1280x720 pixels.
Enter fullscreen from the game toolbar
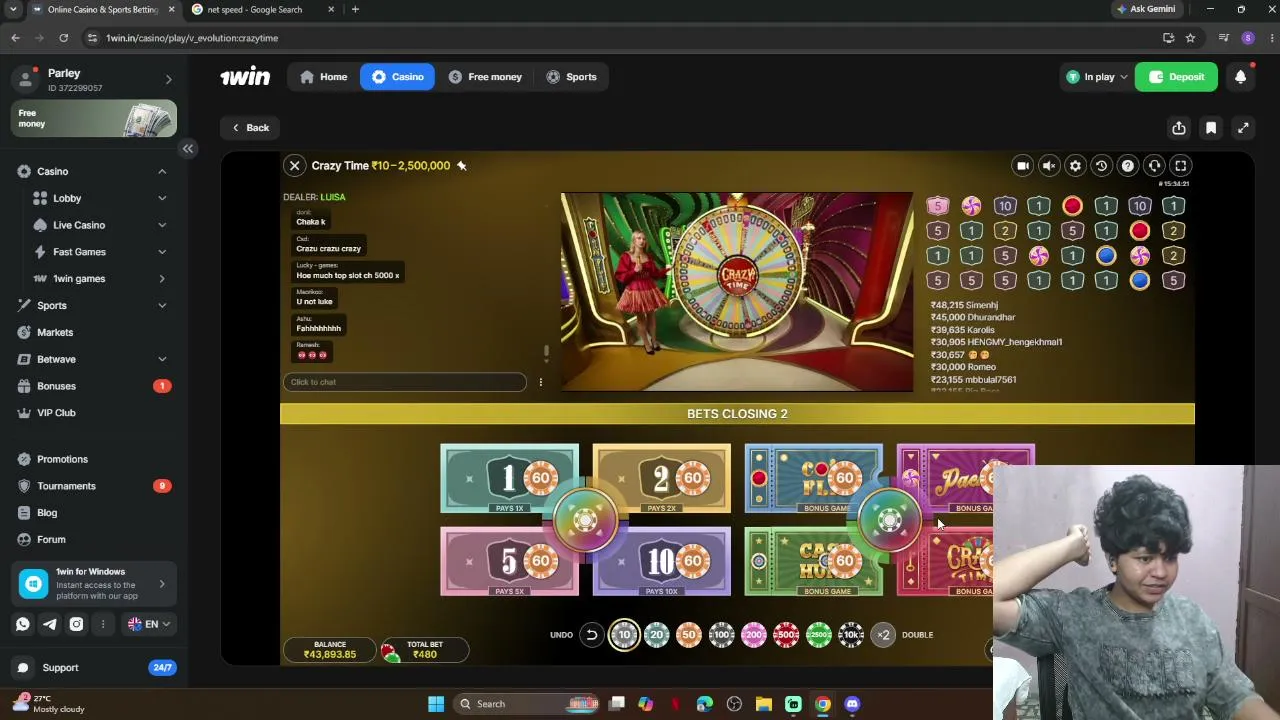click(x=1180, y=166)
